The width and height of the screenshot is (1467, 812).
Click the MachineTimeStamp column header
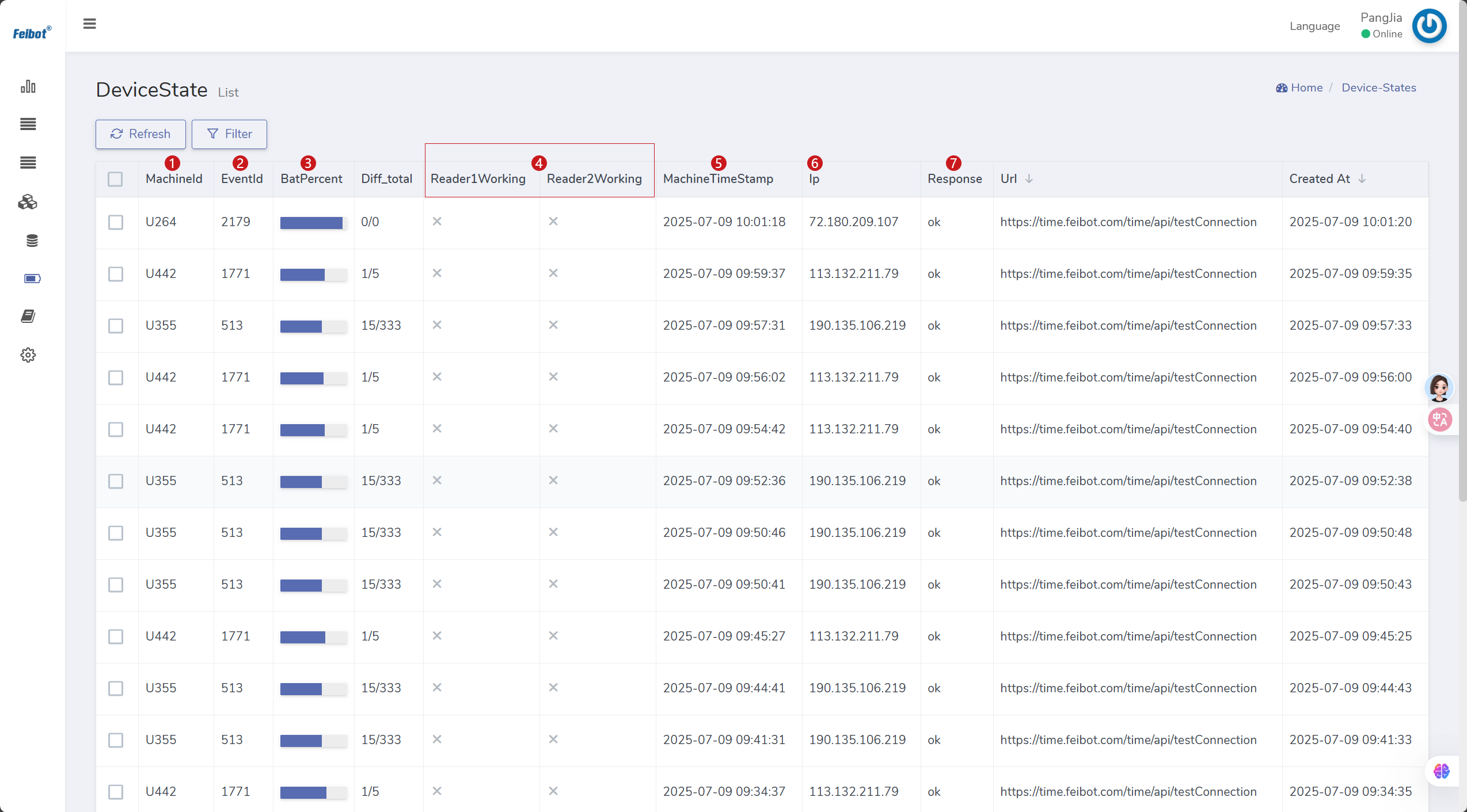(718, 179)
